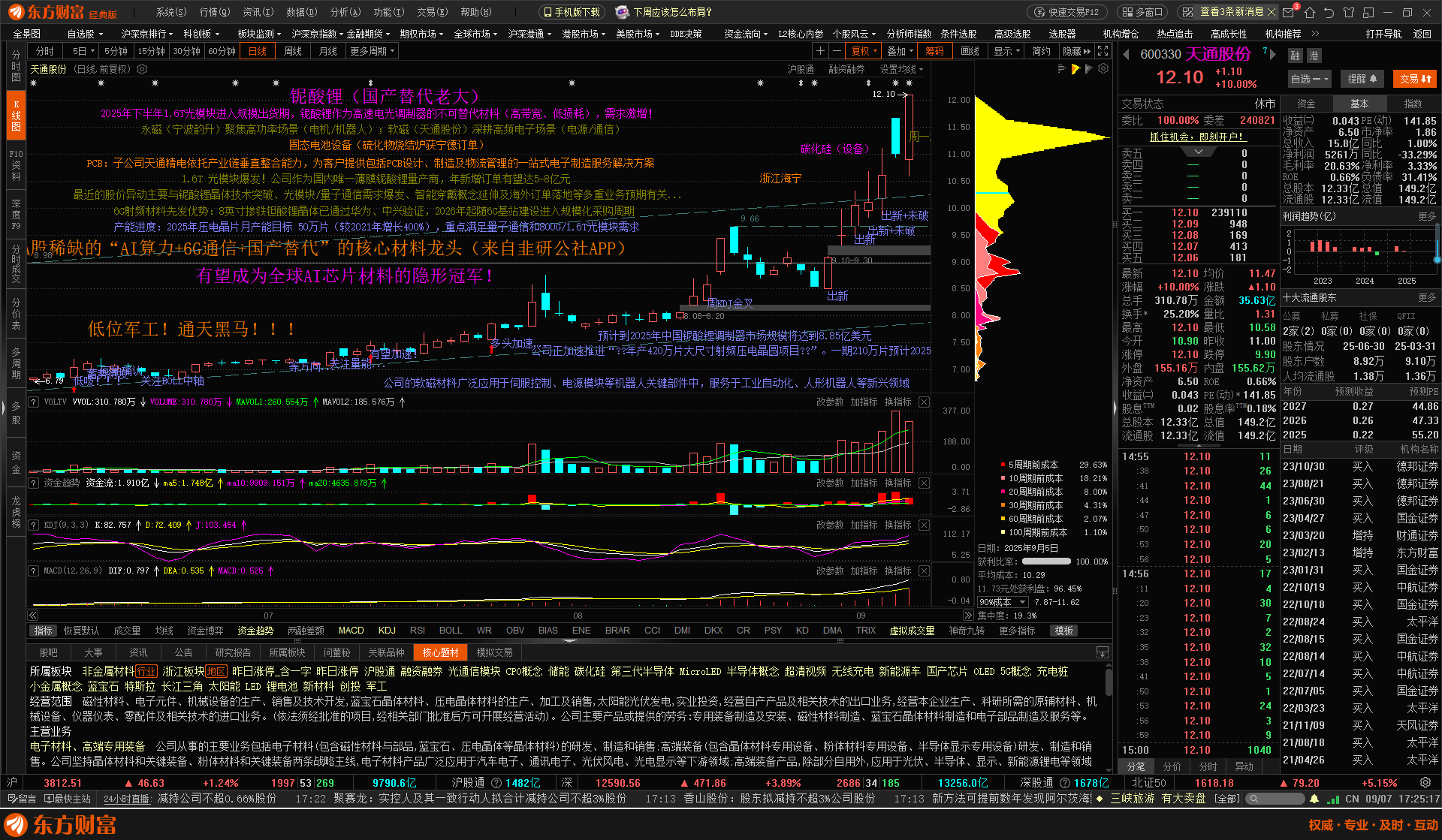Click the 融 margin badge icon
1442x840 pixels.
[1296, 56]
